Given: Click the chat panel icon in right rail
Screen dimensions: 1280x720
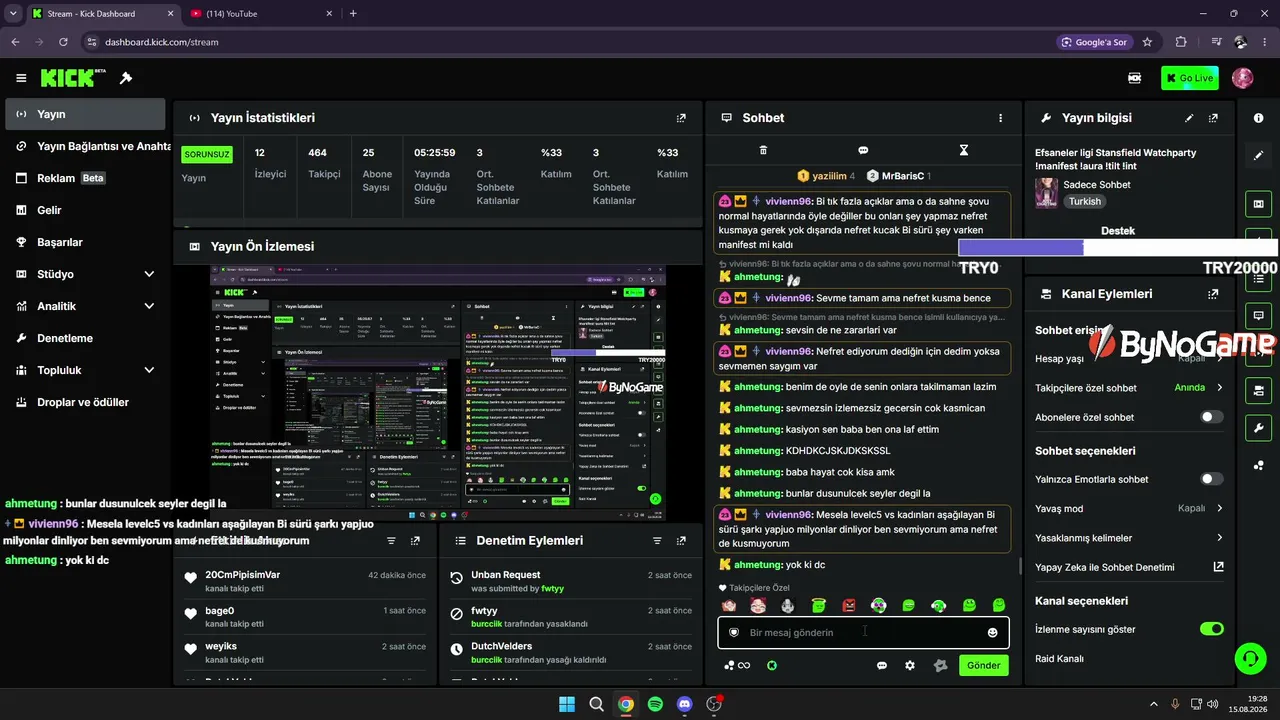Looking at the screenshot, I should pos(1258,315).
